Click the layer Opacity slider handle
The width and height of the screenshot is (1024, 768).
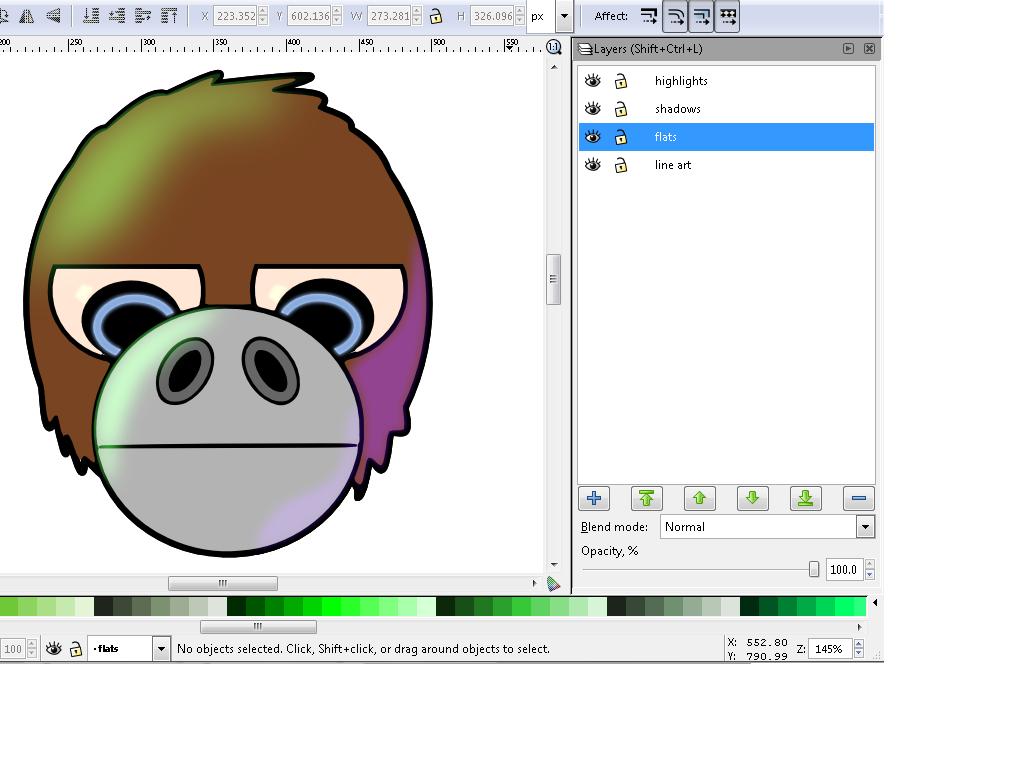[814, 569]
